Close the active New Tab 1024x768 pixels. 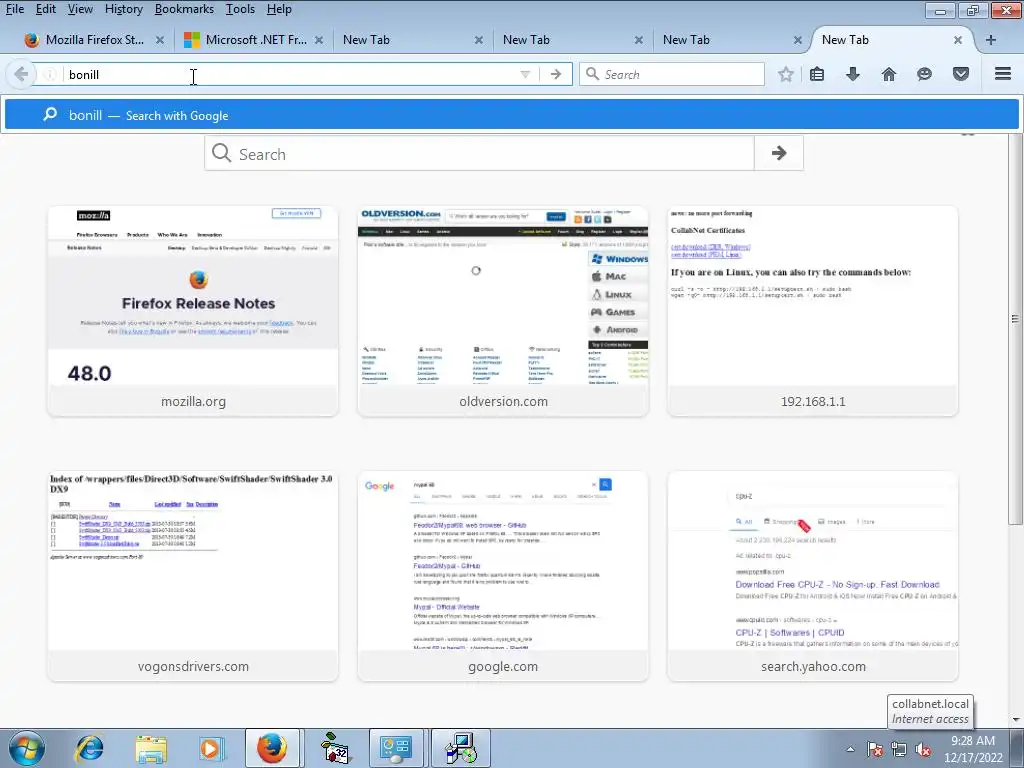tap(957, 40)
